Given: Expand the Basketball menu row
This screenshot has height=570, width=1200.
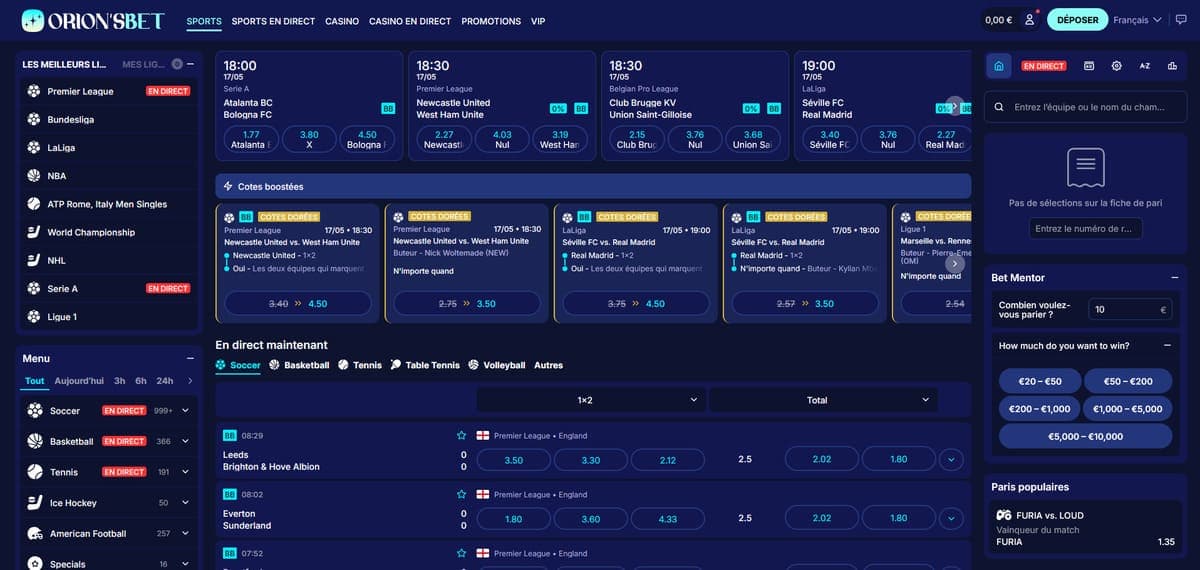Looking at the screenshot, I should point(186,441).
